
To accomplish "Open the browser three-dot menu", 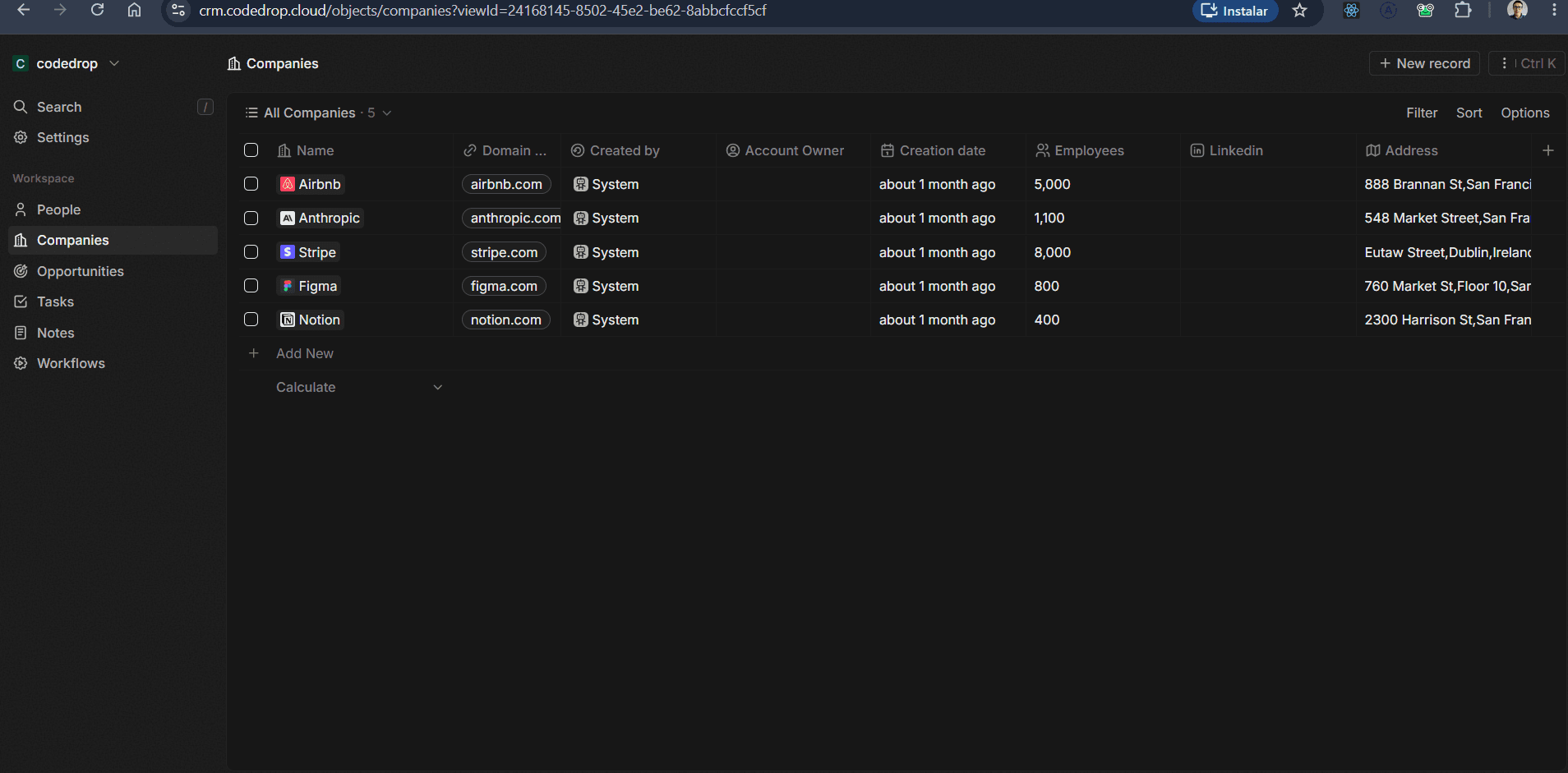I will (1553, 11).
